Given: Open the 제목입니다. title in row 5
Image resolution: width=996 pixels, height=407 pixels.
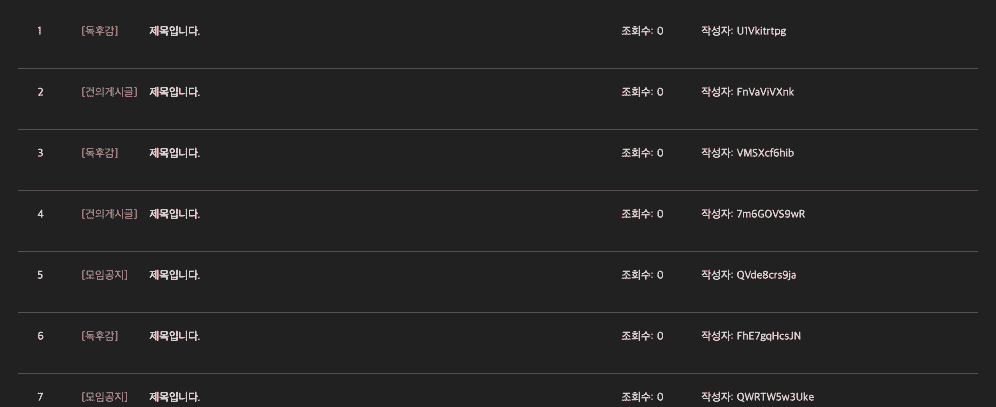Looking at the screenshot, I should pyautogui.click(x=174, y=275).
